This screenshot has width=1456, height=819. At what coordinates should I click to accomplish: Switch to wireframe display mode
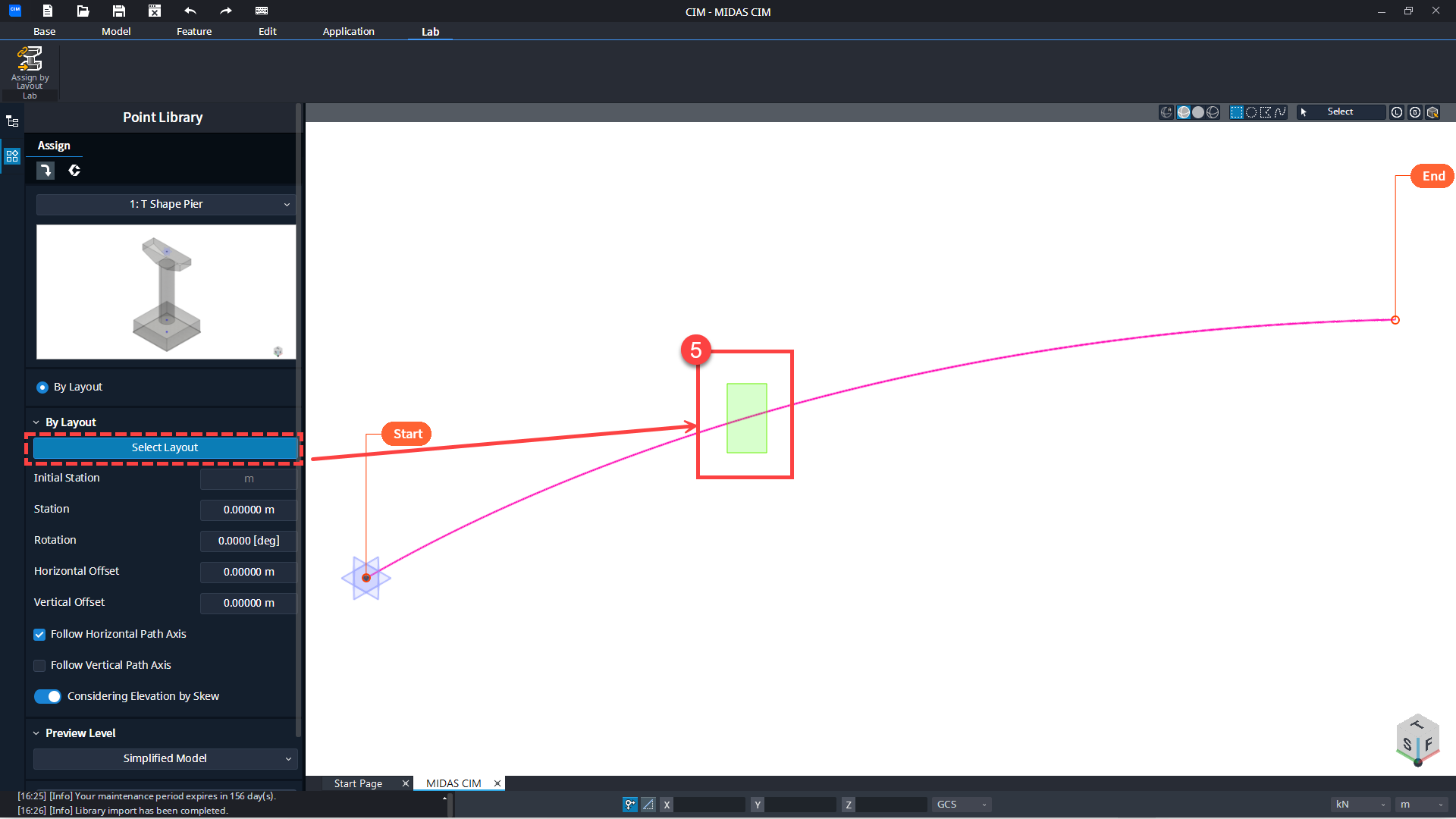1213,112
